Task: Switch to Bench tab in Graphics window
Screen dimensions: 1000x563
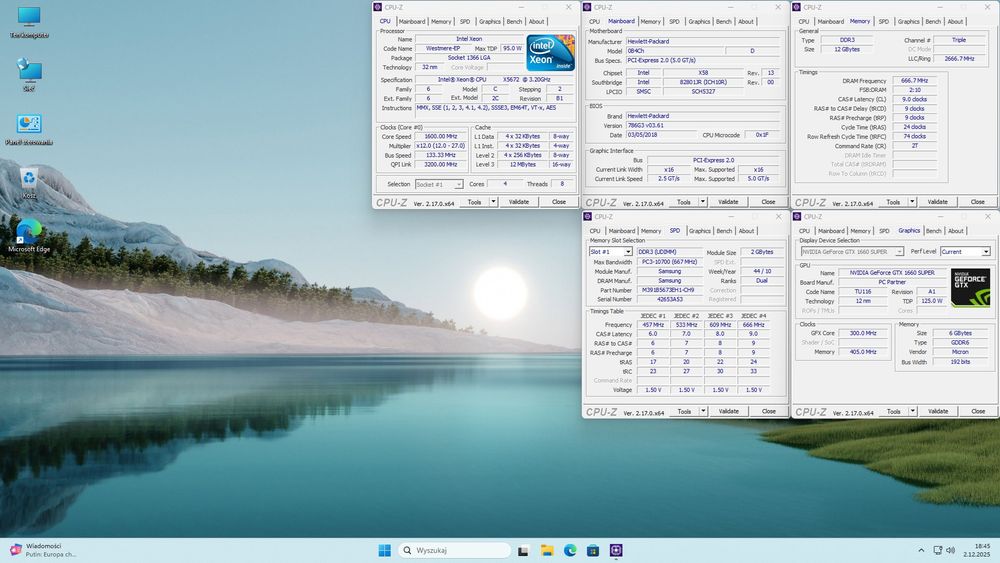Action: pyautogui.click(x=932, y=230)
